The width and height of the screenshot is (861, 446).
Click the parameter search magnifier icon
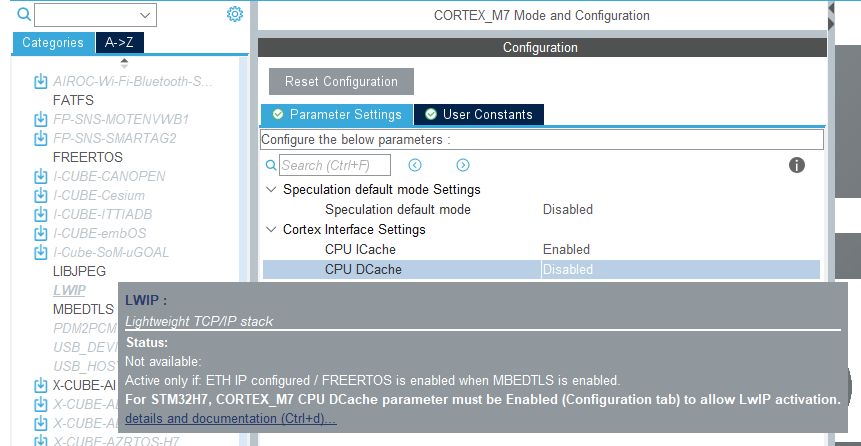(271, 165)
